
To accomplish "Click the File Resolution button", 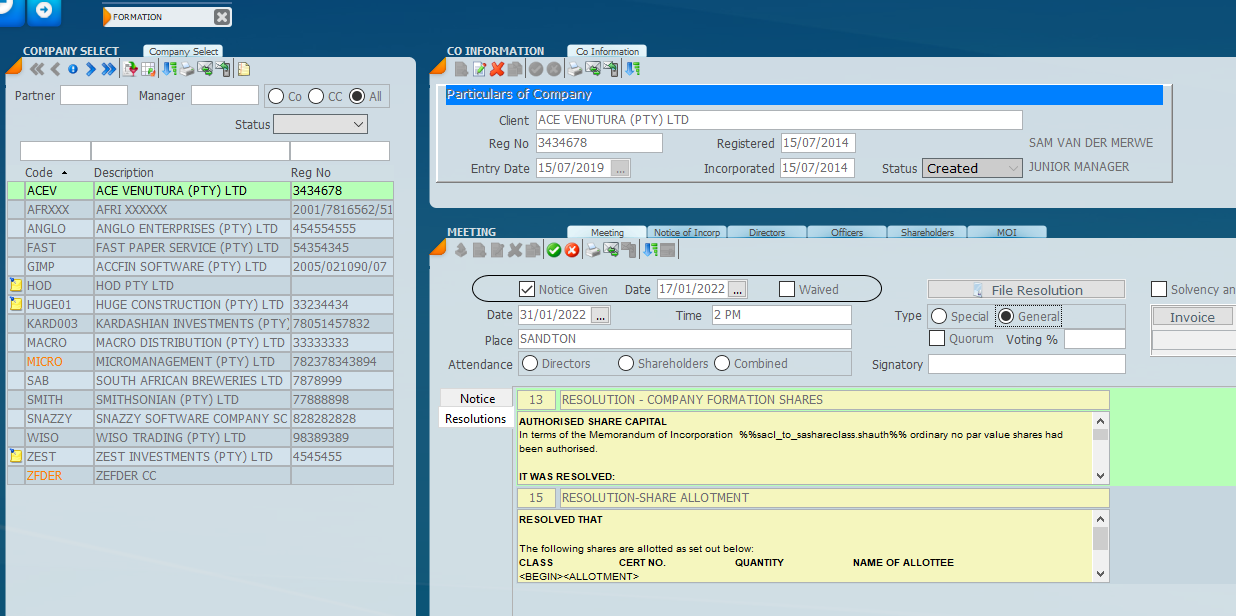I will coord(1026,290).
